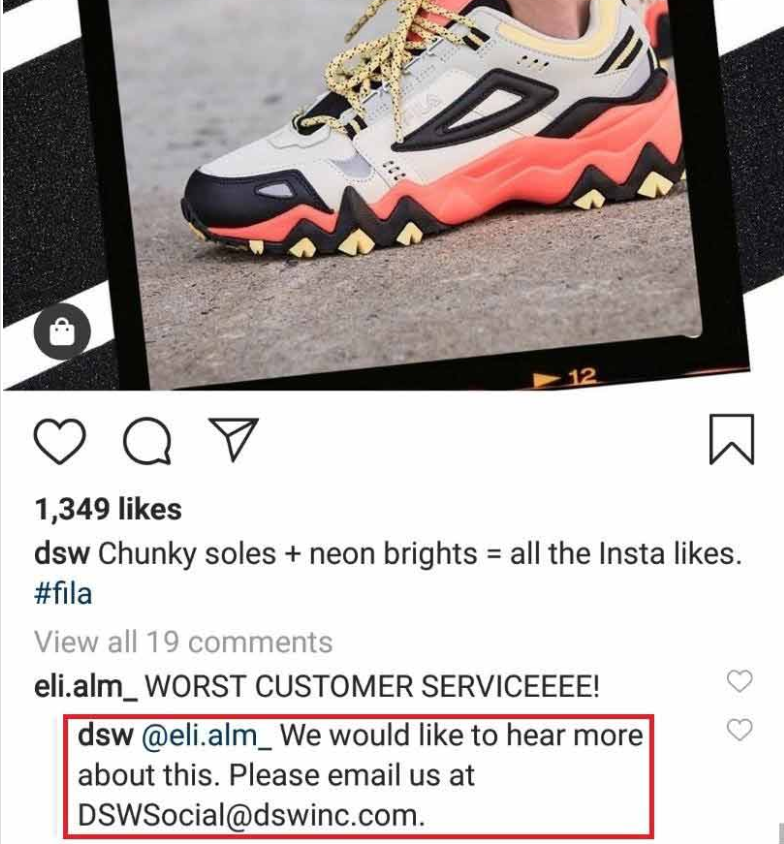The height and width of the screenshot is (844, 784).
Task: Expand View all 19 comments
Action: tap(183, 642)
